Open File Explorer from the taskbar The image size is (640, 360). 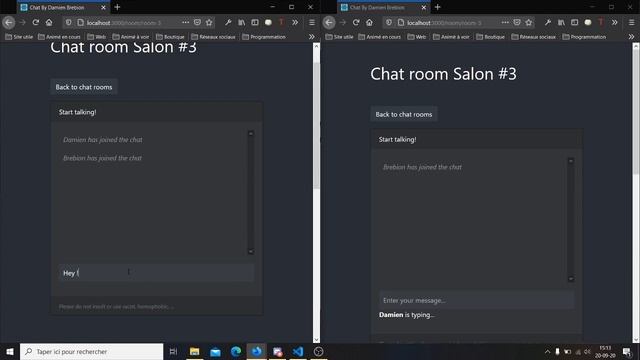(195, 351)
